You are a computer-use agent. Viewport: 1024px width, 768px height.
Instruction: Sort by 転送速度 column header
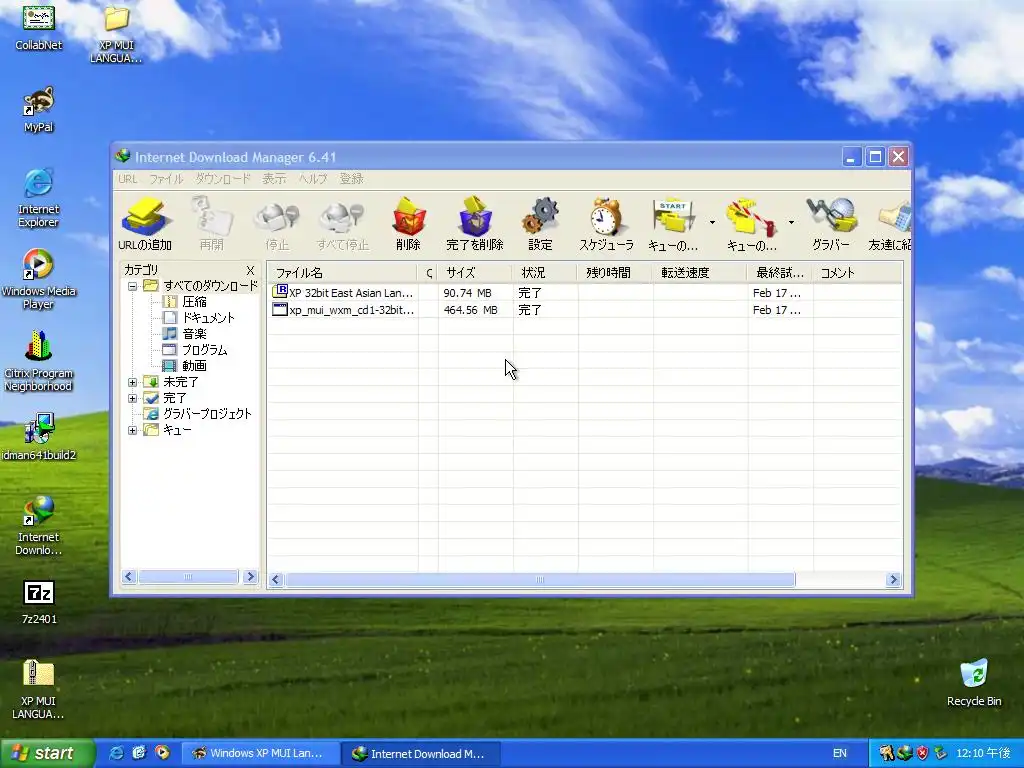pyautogui.click(x=700, y=273)
